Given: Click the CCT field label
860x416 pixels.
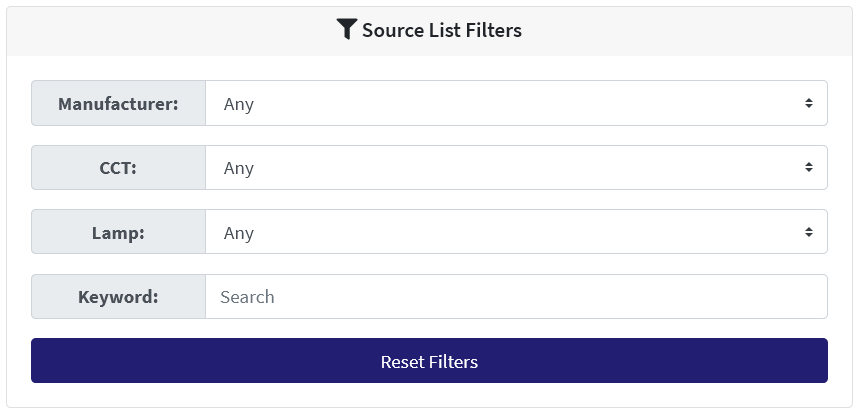Looking at the screenshot, I should coord(118,168).
